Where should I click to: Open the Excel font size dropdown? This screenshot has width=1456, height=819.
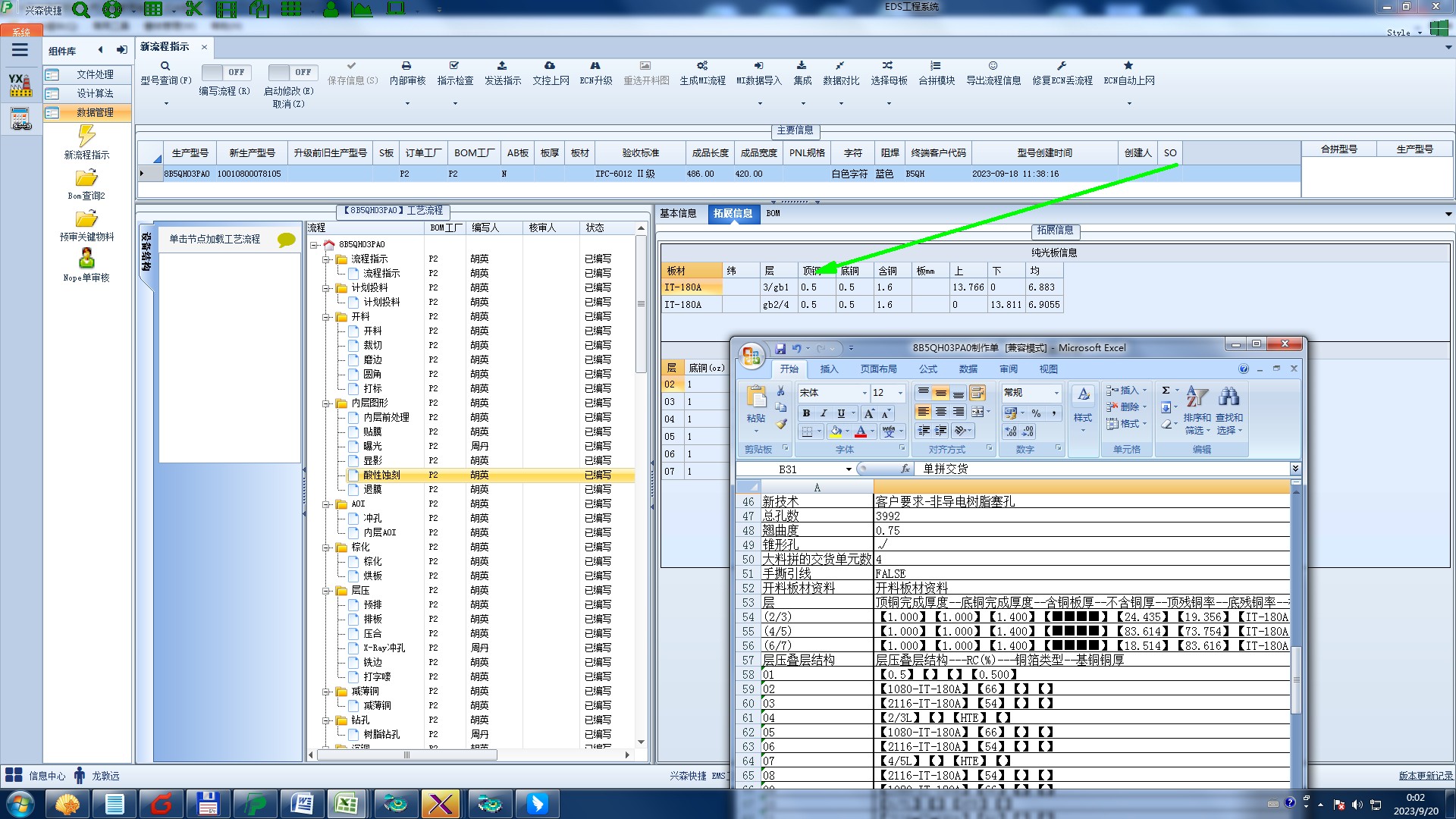point(900,393)
